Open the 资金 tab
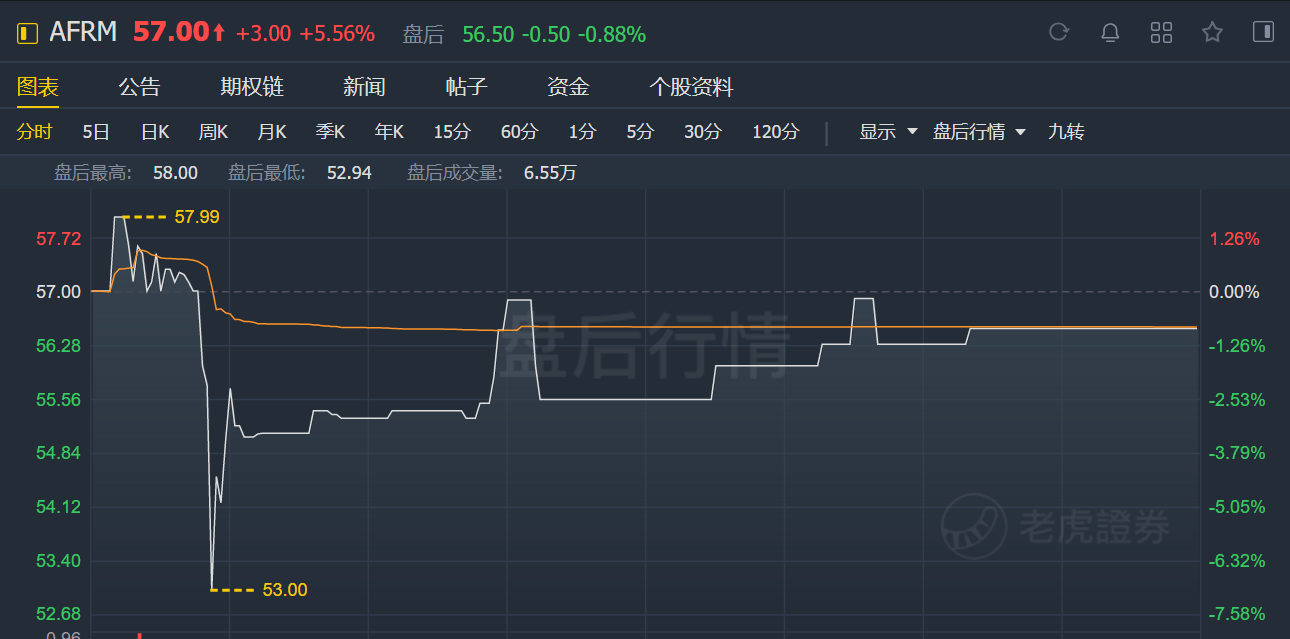Viewport: 1290px width, 639px height. pyautogui.click(x=568, y=87)
